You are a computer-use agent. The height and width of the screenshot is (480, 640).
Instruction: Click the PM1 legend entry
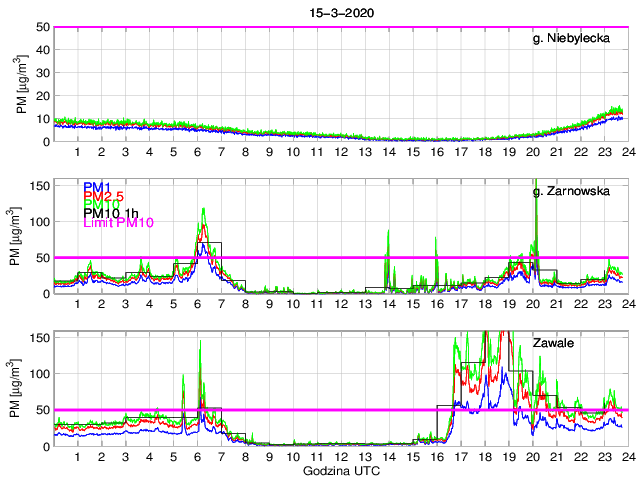(96, 187)
